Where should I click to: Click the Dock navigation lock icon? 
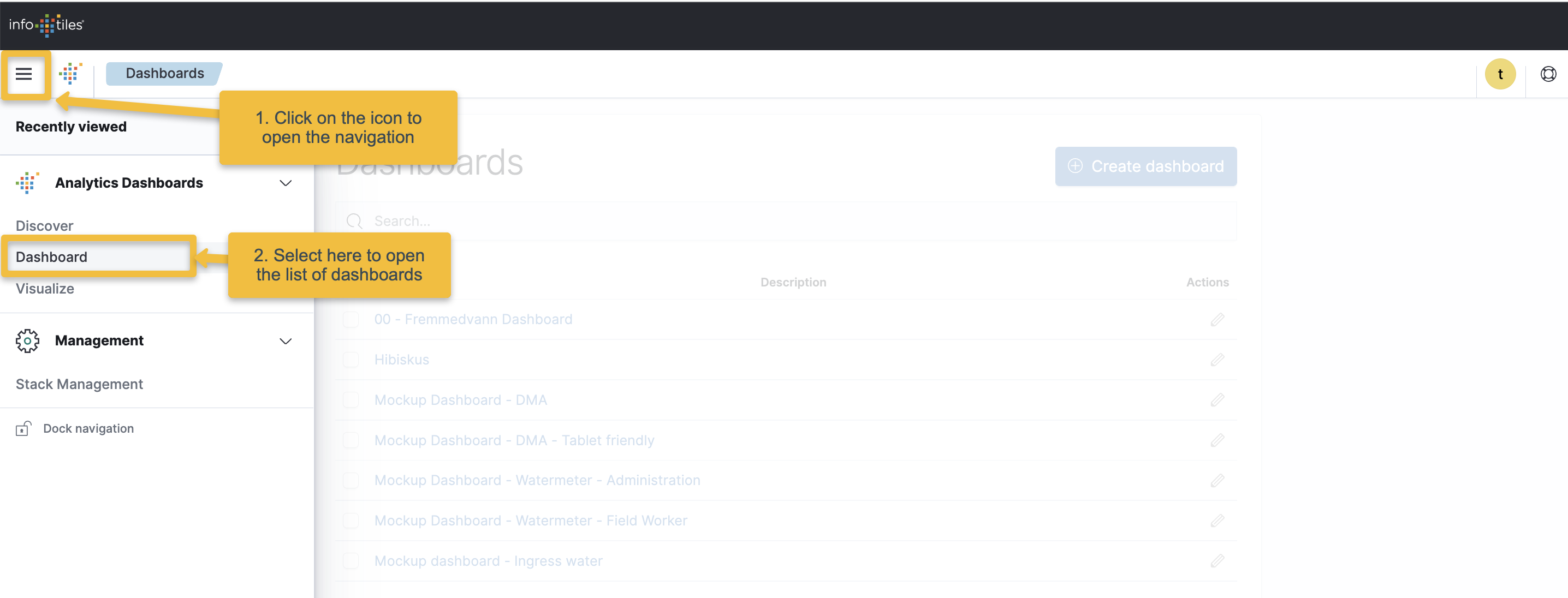pos(23,428)
